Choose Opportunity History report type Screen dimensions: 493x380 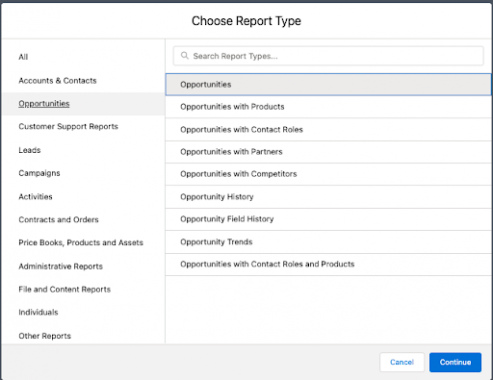[328, 197]
